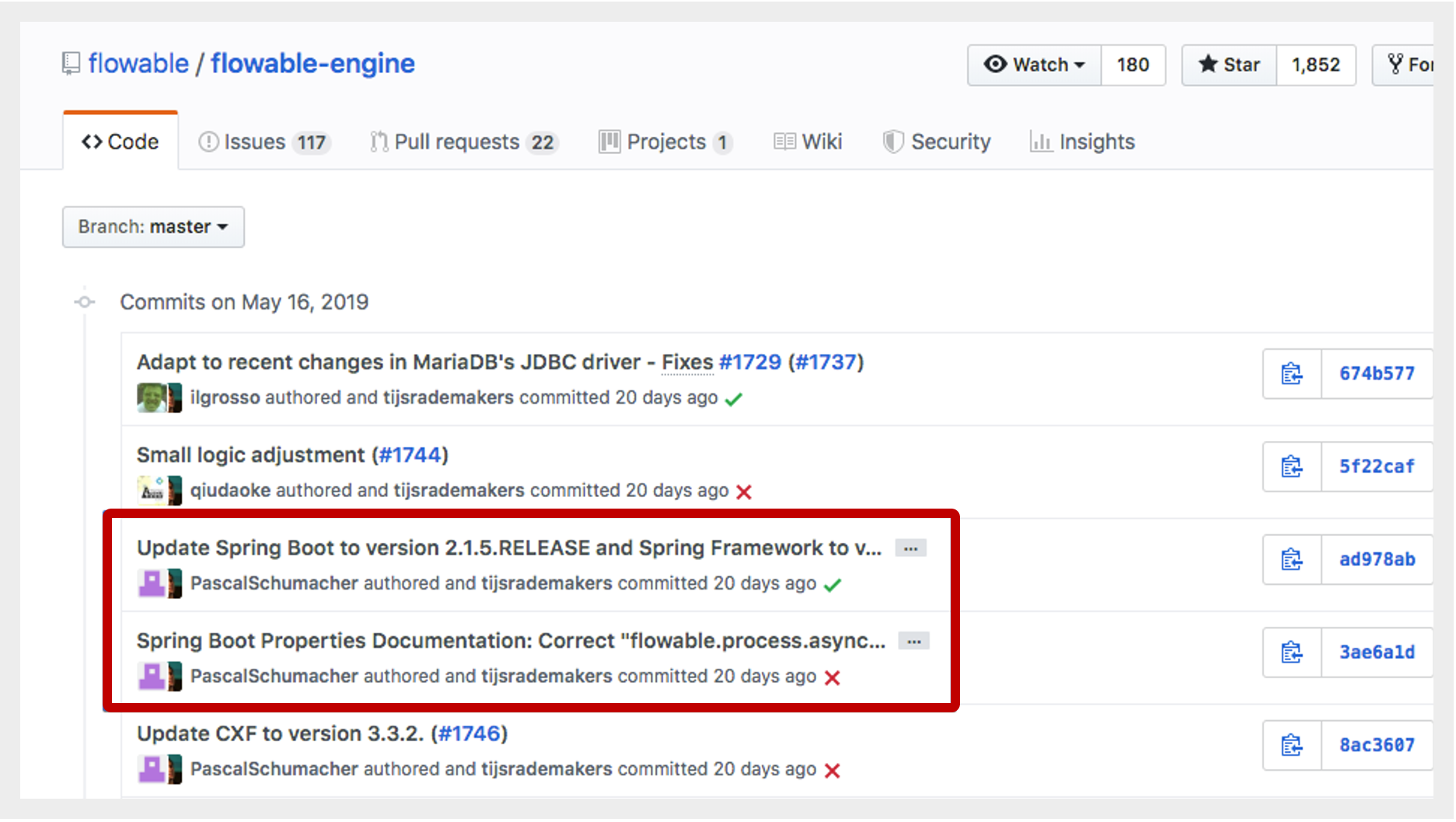Screen dimensions: 1456x822
Task: Open pull request link #1746
Action: coord(470,734)
